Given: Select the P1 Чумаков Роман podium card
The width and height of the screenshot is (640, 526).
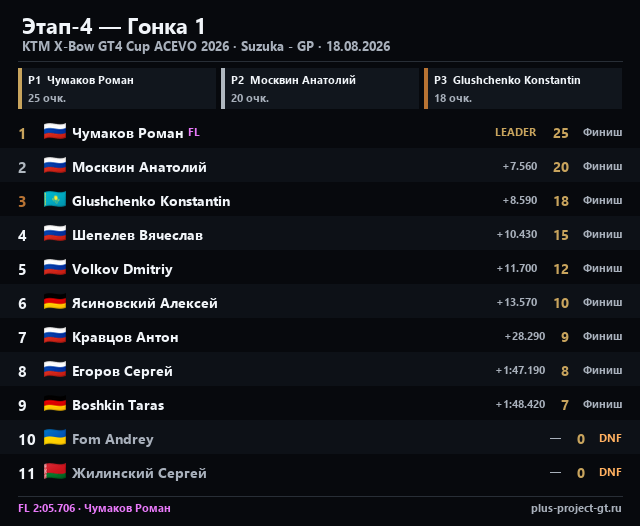Looking at the screenshot, I should click(117, 89).
